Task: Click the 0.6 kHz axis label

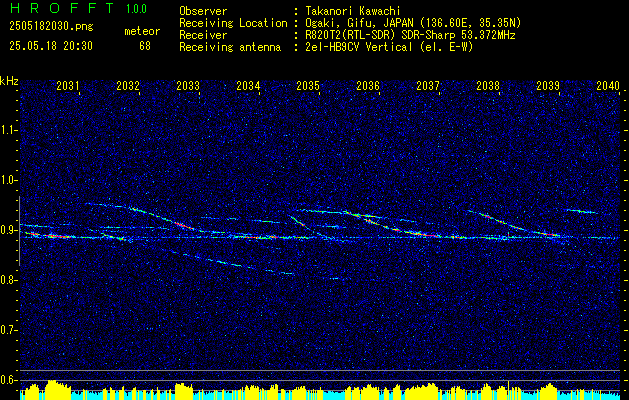Action: tap(8, 380)
